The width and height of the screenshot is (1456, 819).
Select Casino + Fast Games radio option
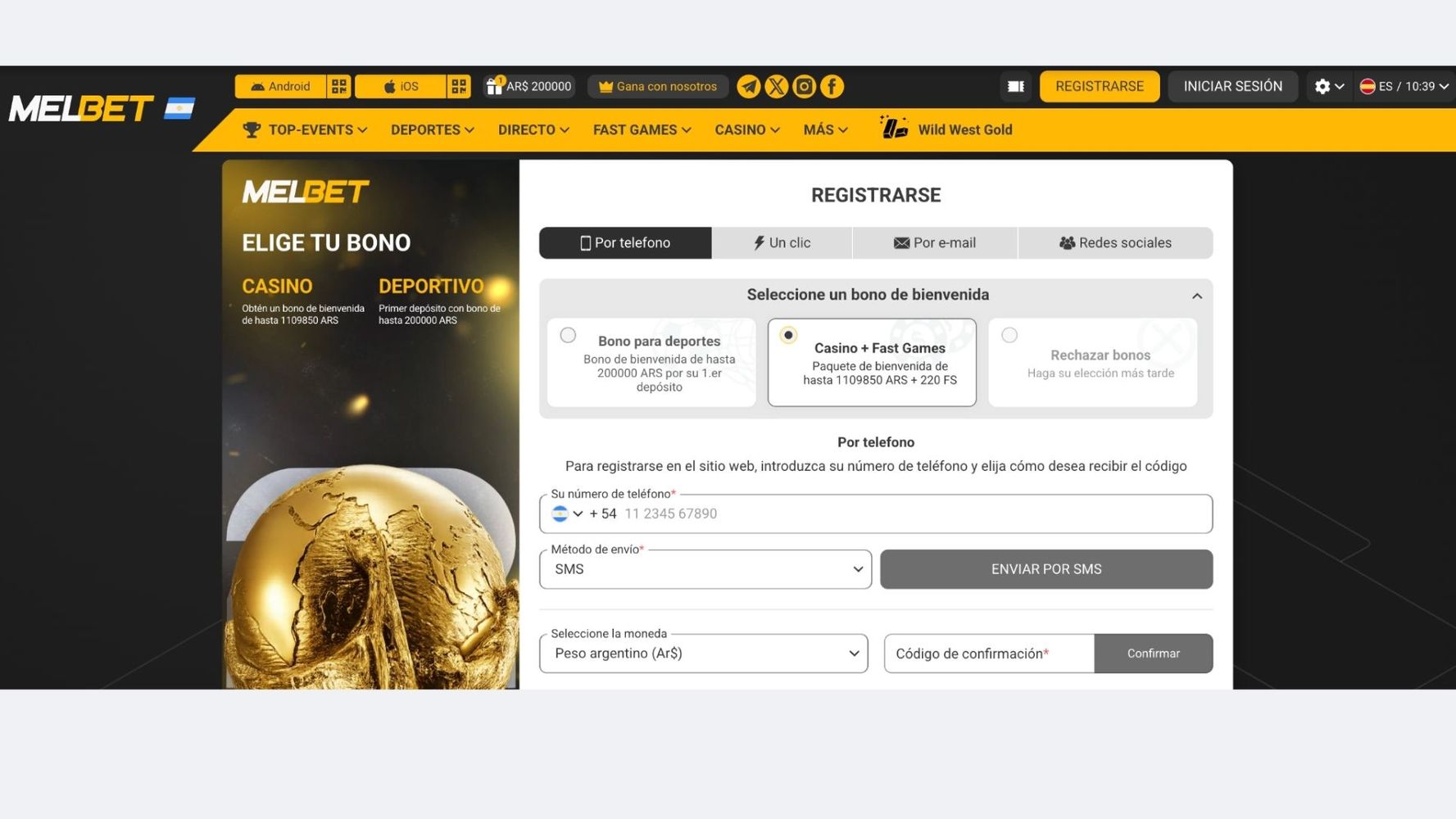[x=788, y=335]
